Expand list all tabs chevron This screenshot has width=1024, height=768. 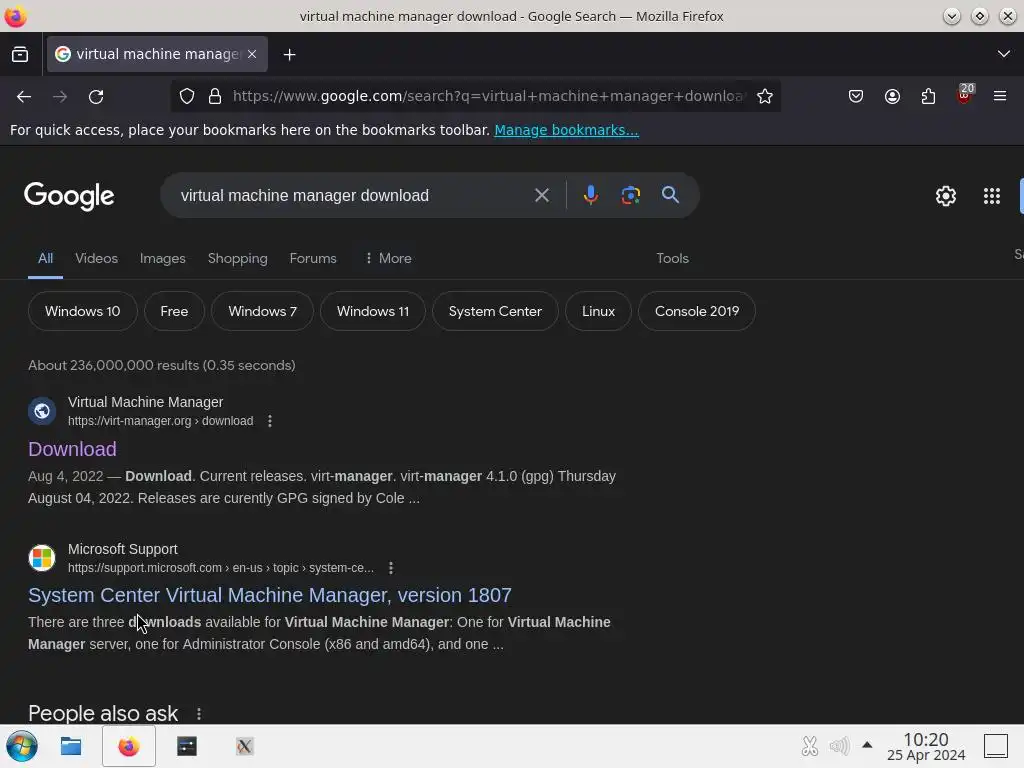1004,54
